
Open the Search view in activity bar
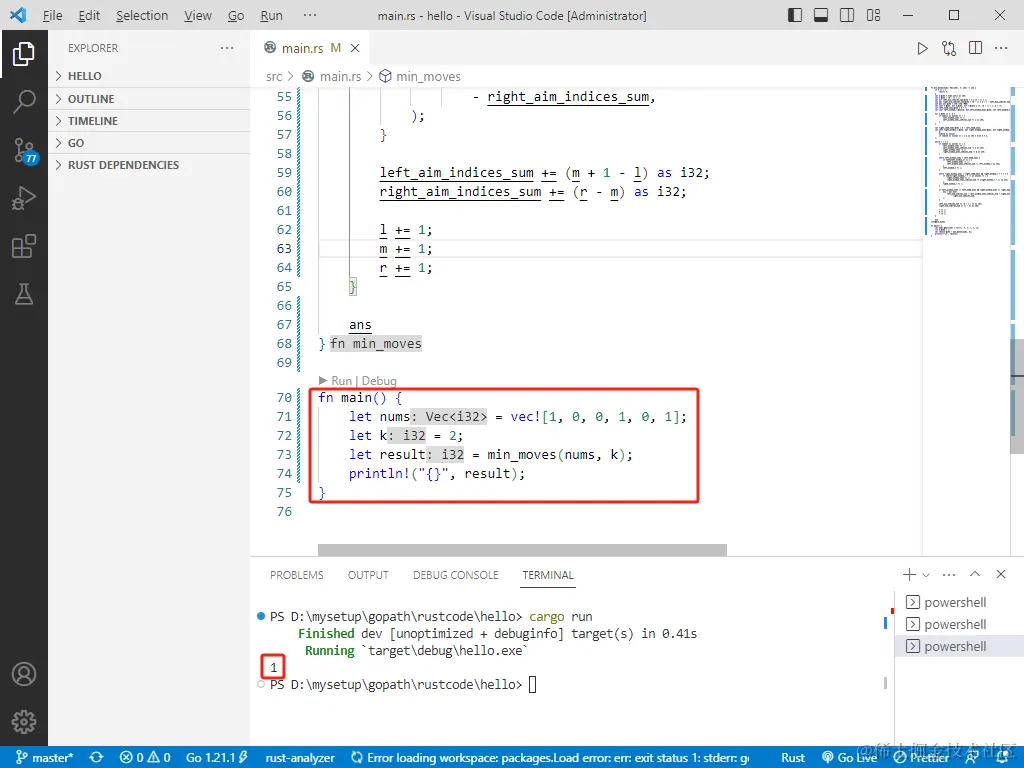point(24,102)
